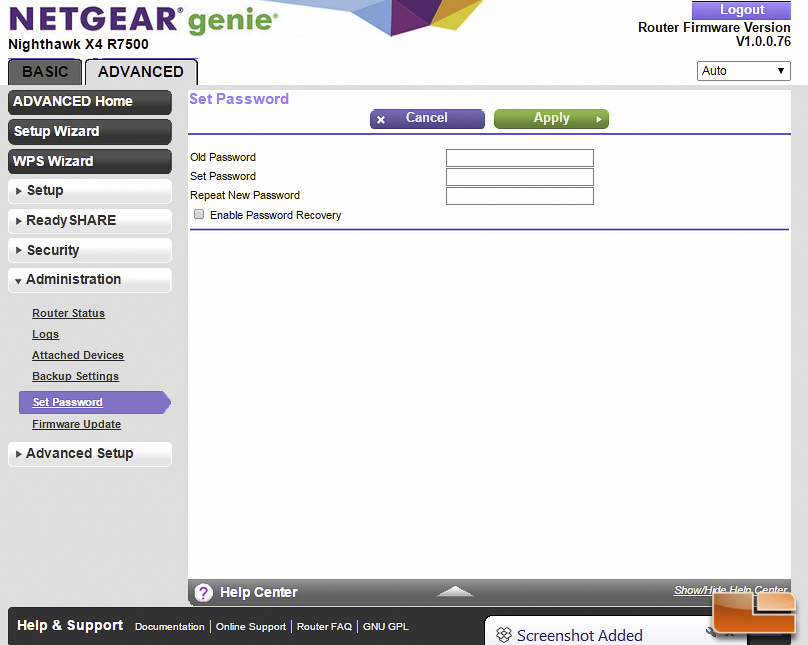
Task: Select Set Password menu item
Action: pyautogui.click(x=94, y=402)
